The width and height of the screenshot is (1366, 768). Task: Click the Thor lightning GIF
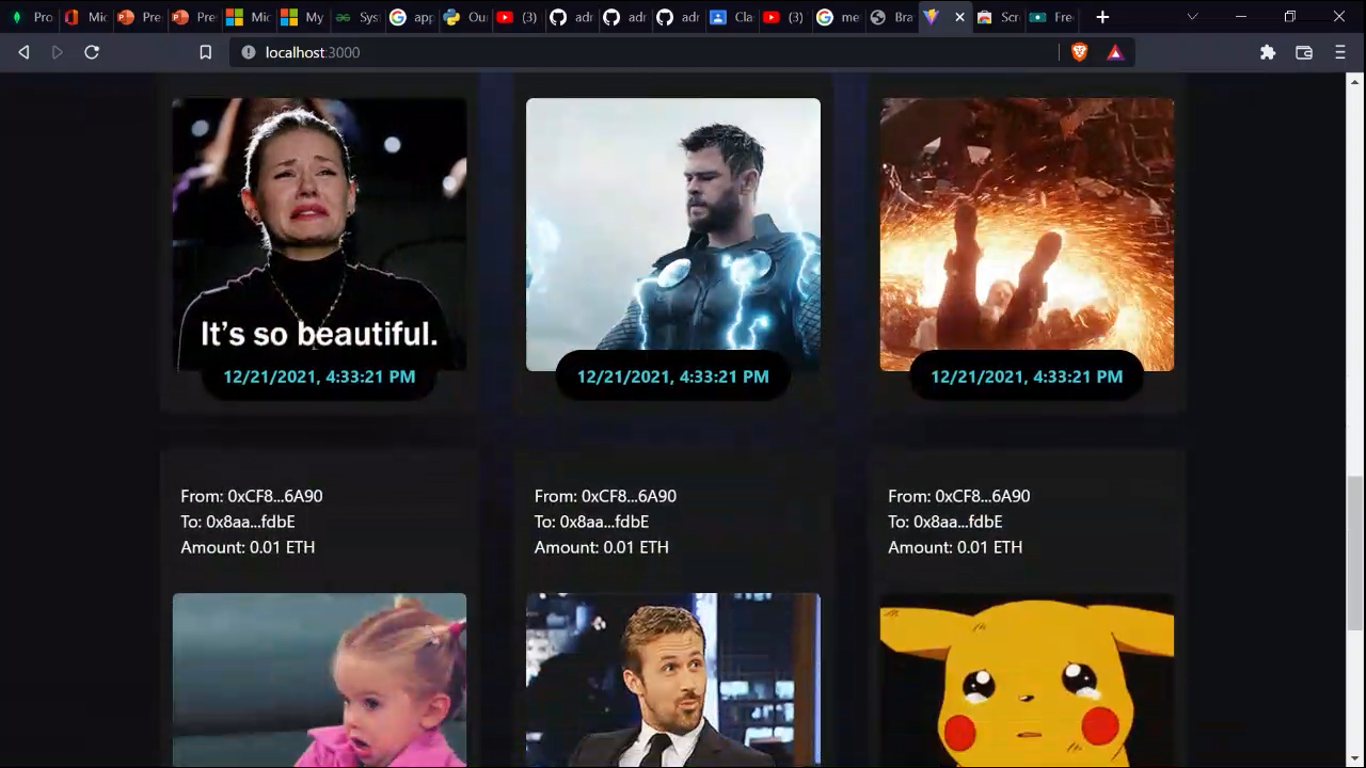673,234
